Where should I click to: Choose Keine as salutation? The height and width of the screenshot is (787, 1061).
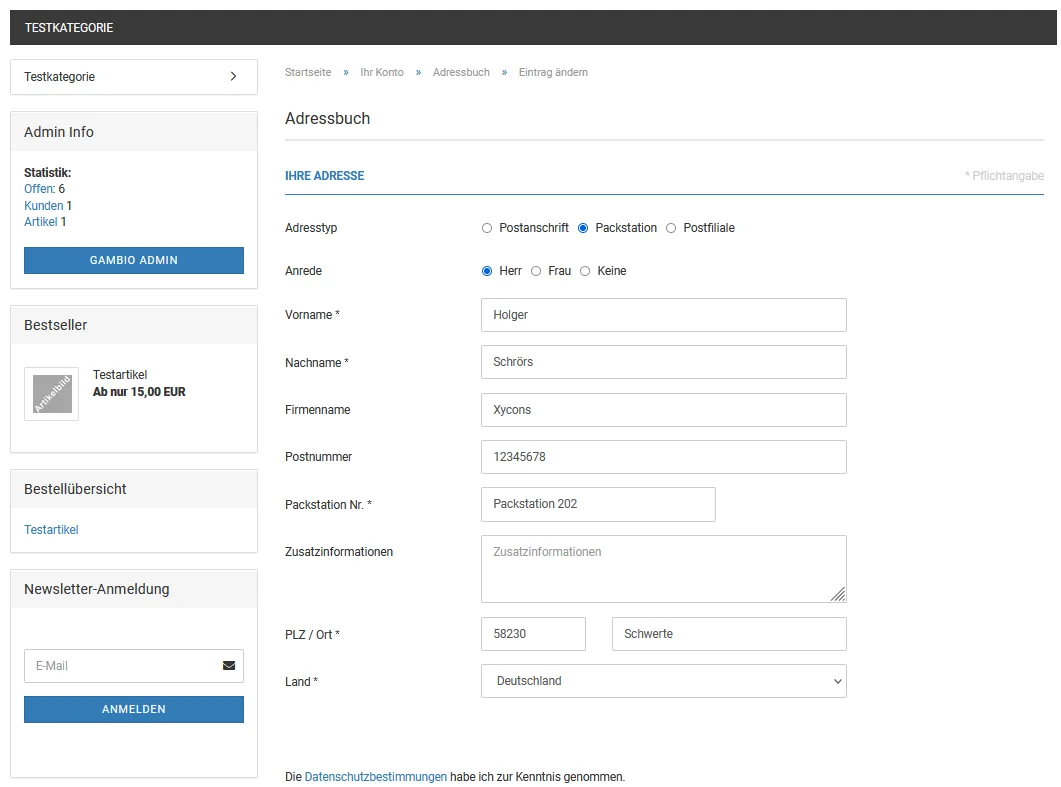(585, 271)
